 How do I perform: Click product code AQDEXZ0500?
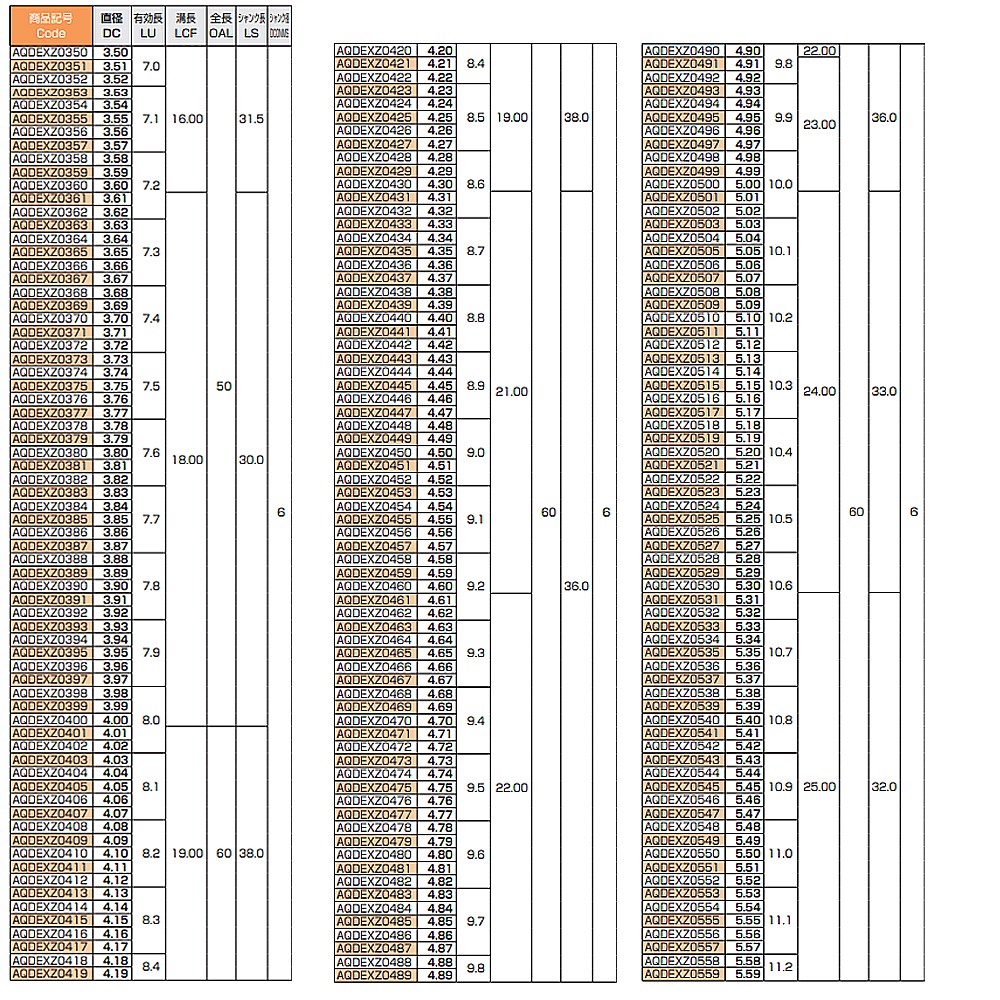pyautogui.click(x=683, y=184)
